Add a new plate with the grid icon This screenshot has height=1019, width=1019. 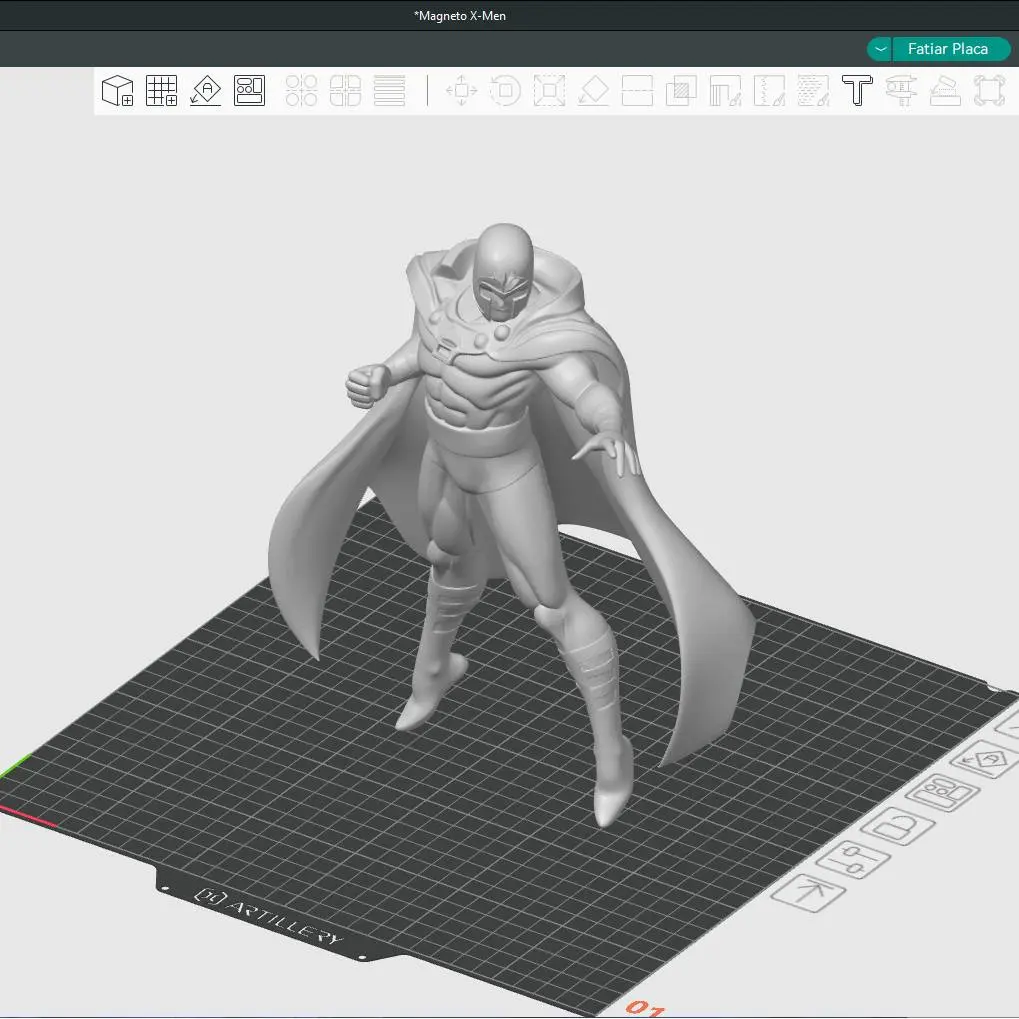pos(162,90)
